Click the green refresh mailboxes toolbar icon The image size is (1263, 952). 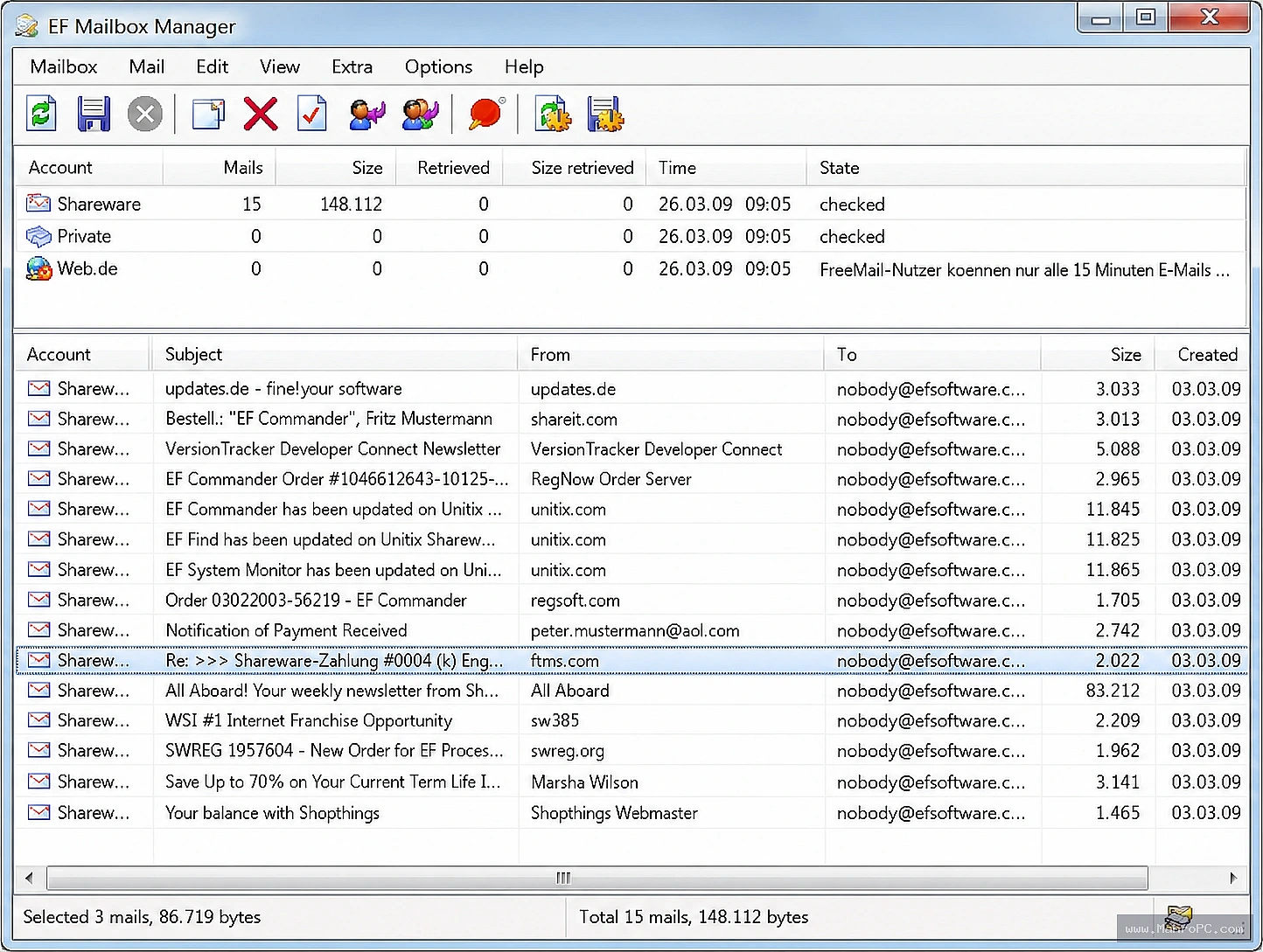[x=41, y=115]
